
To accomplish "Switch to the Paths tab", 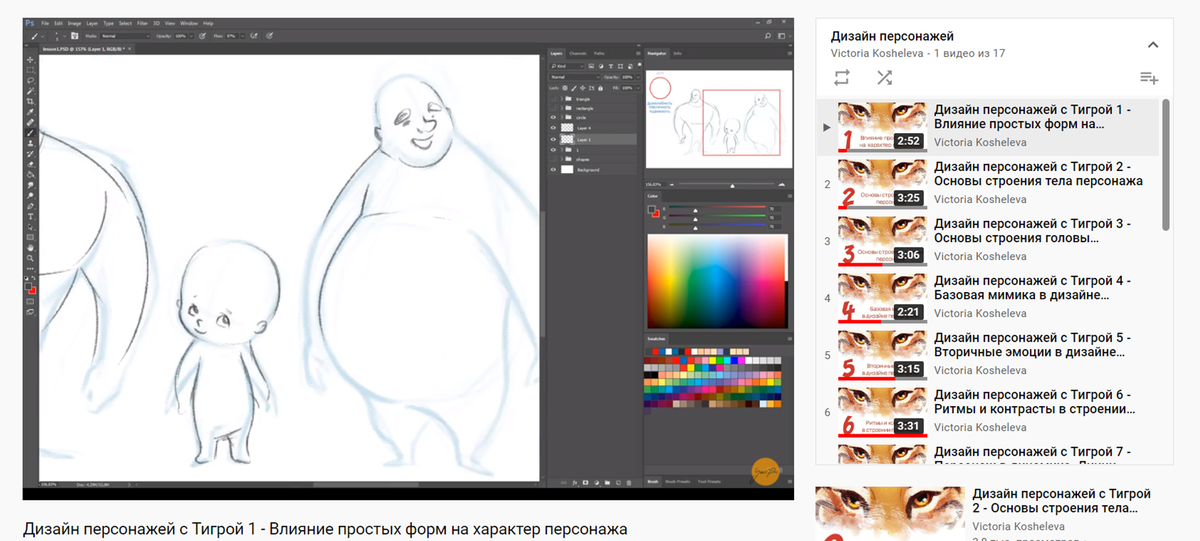I will click(599, 53).
